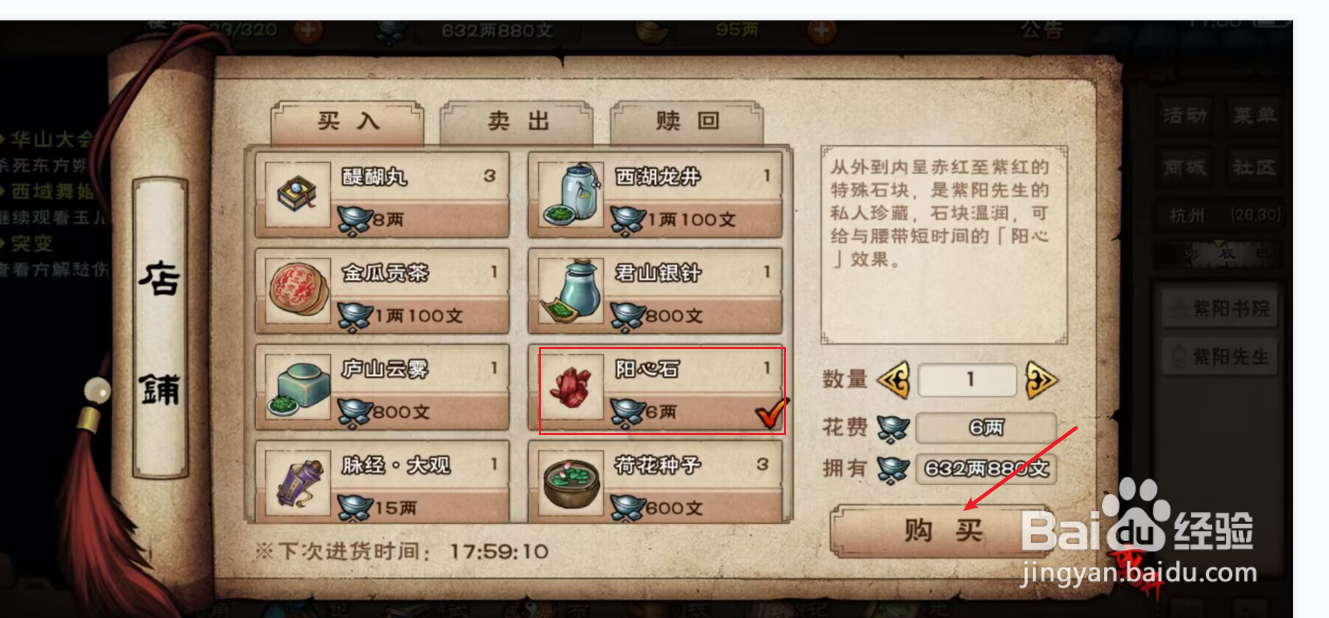Select the 君山银针 teapot icon
Viewport: 1329px width, 618px height.
[571, 291]
